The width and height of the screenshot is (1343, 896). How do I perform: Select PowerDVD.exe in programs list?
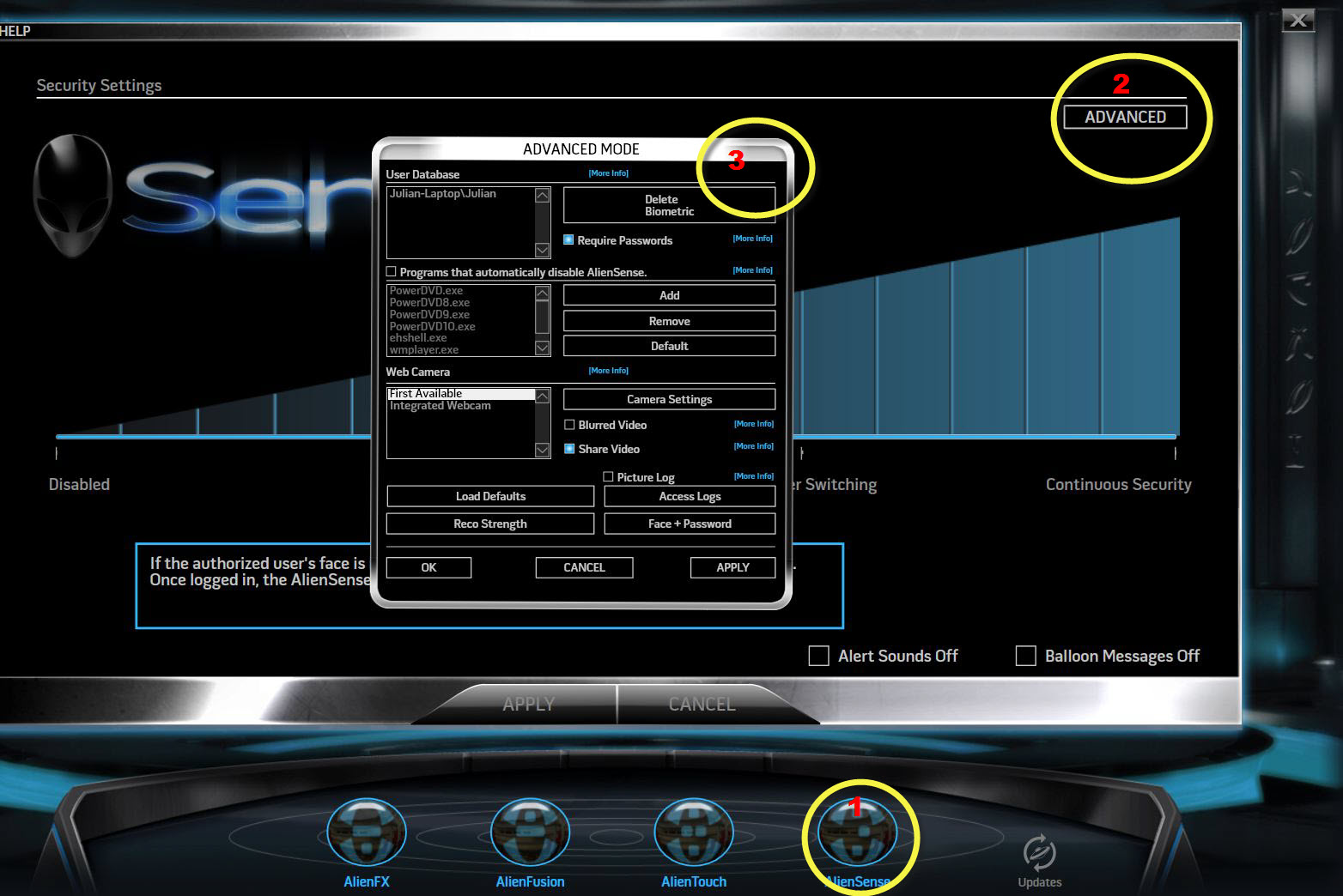coord(426,291)
